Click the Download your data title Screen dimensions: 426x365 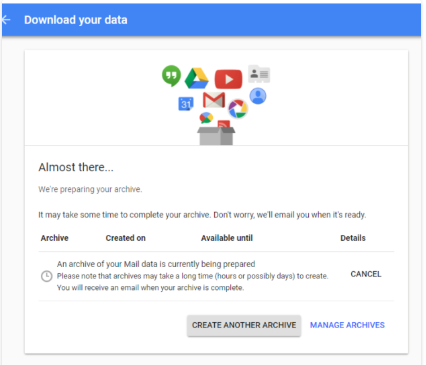76,20
